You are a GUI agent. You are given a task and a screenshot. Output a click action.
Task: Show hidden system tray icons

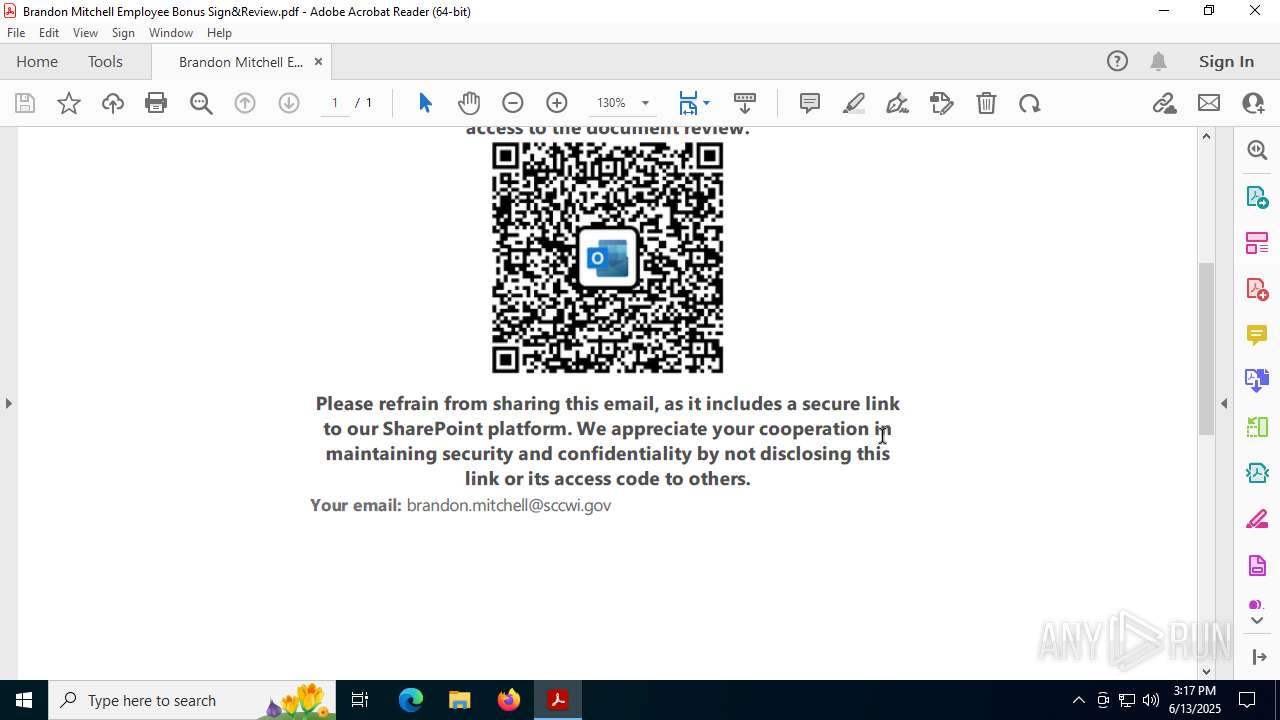tap(1078, 700)
